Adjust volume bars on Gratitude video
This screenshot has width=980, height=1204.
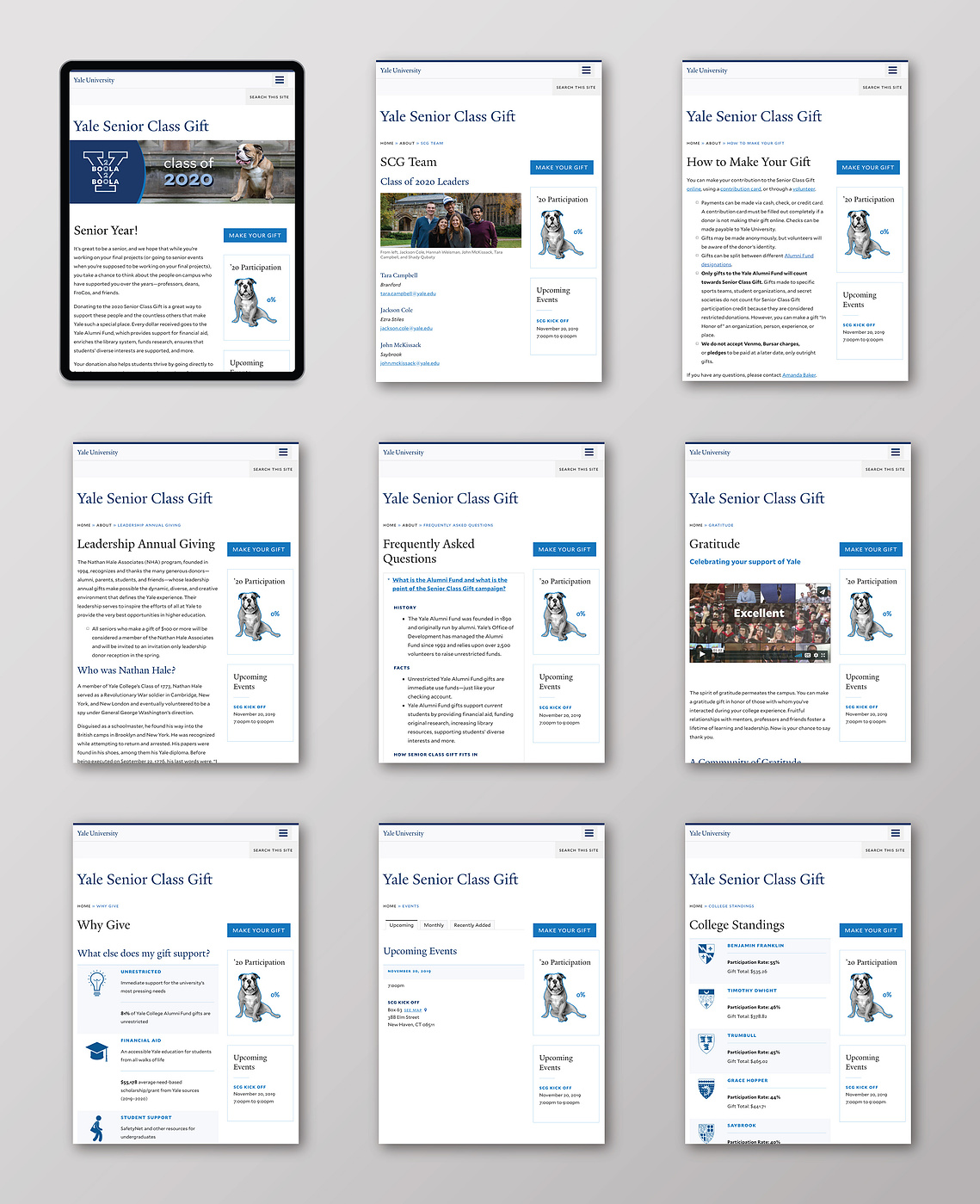point(798,656)
